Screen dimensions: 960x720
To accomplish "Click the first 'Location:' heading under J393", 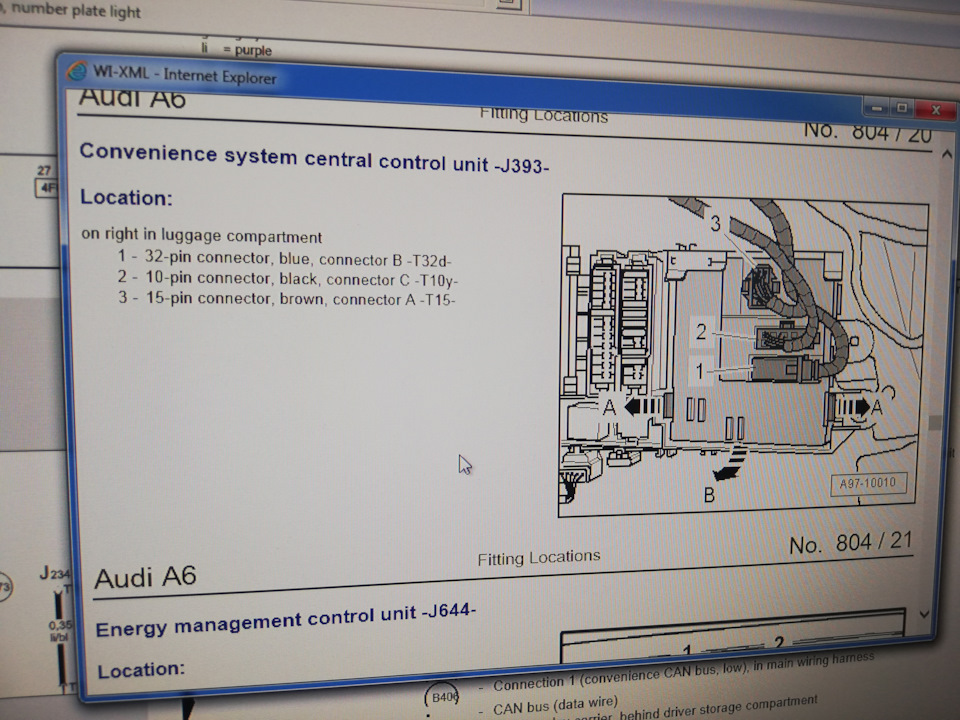I will click(x=126, y=197).
